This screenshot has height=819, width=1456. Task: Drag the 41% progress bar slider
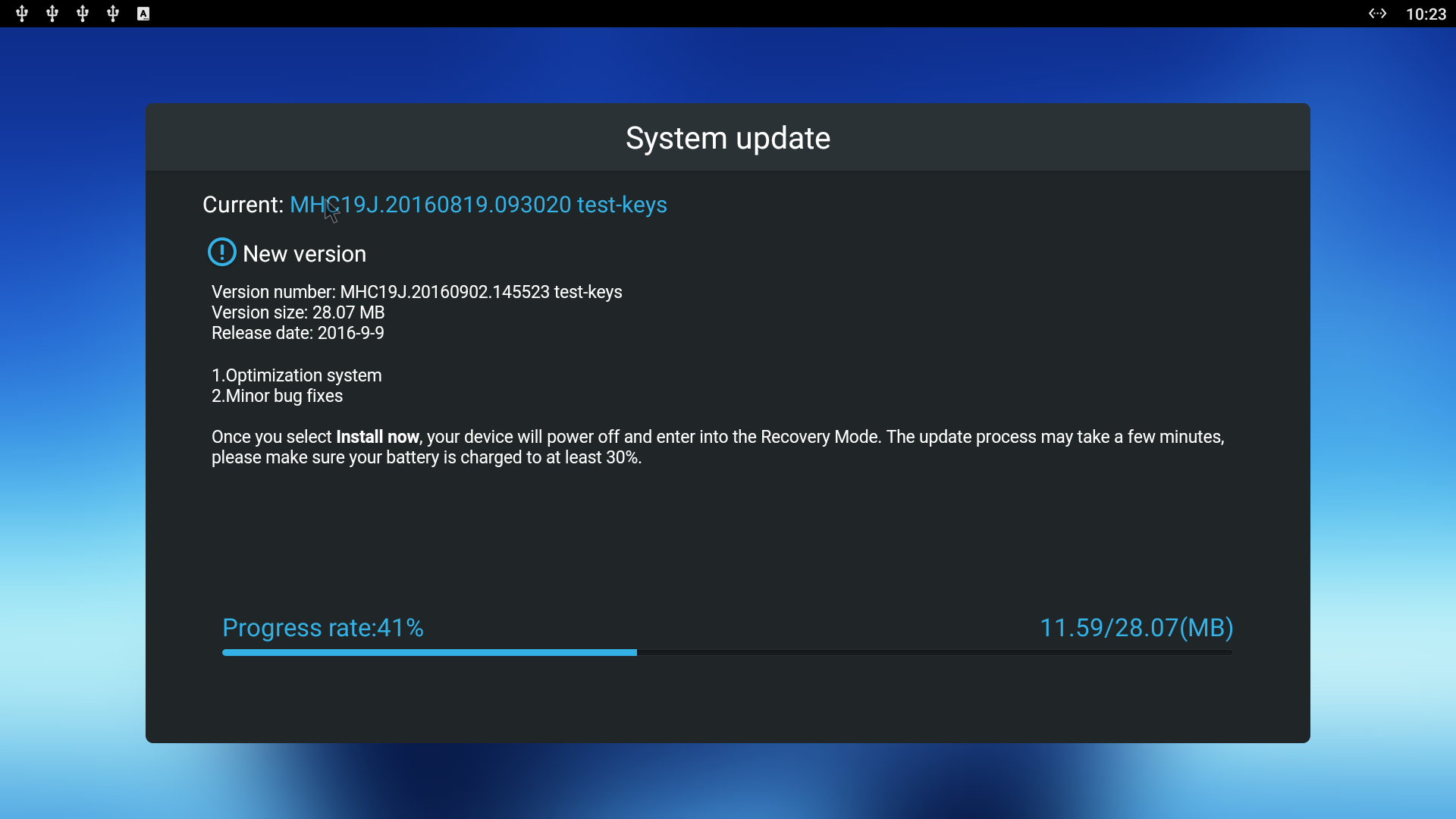click(636, 652)
